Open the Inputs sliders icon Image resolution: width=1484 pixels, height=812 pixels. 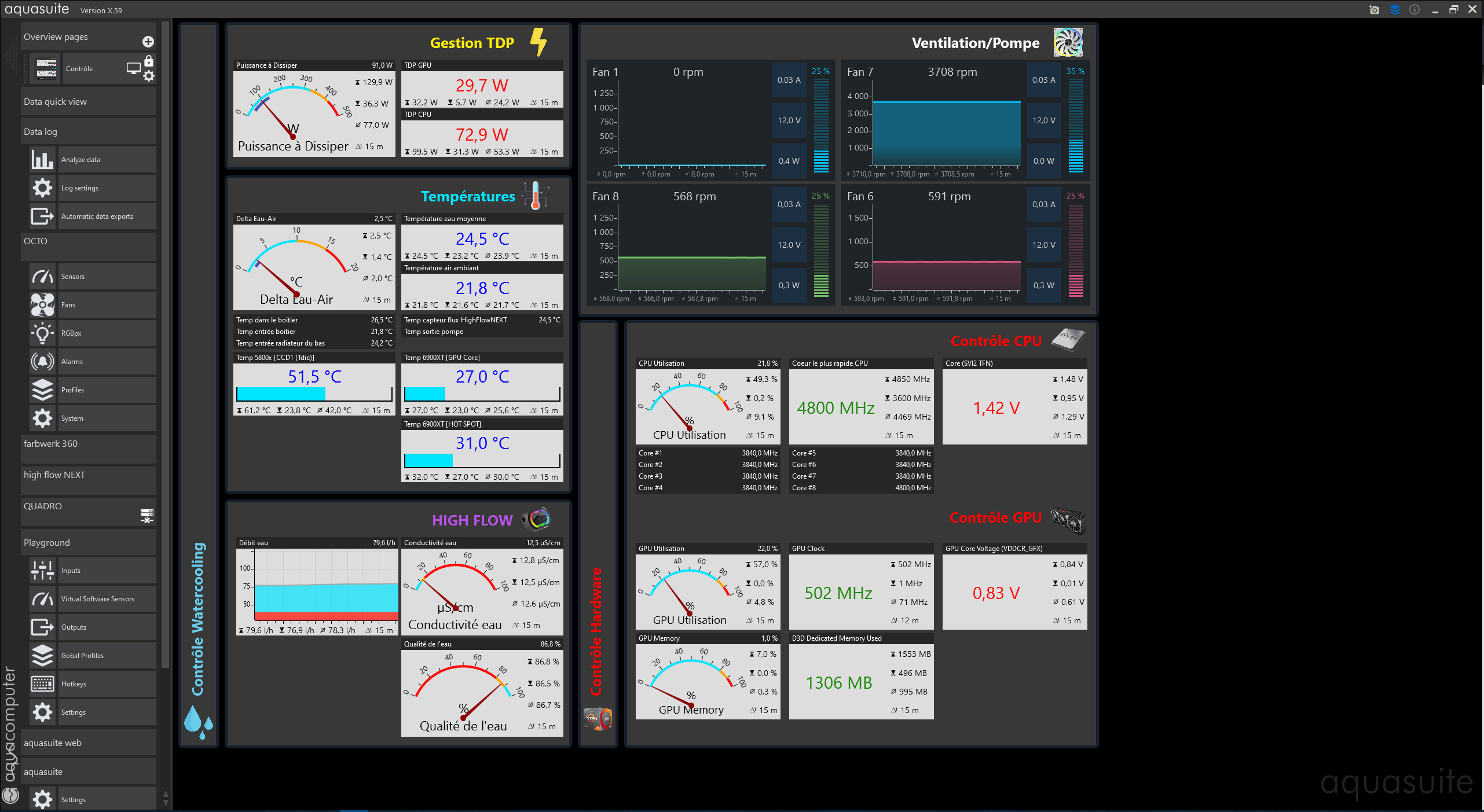[x=42, y=570]
